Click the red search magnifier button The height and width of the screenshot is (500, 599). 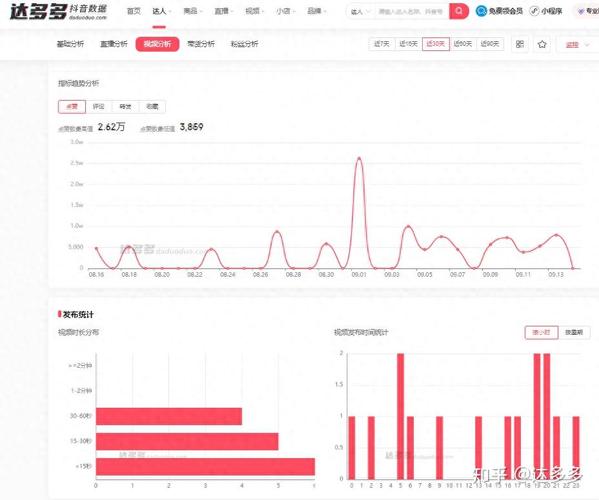[459, 11]
